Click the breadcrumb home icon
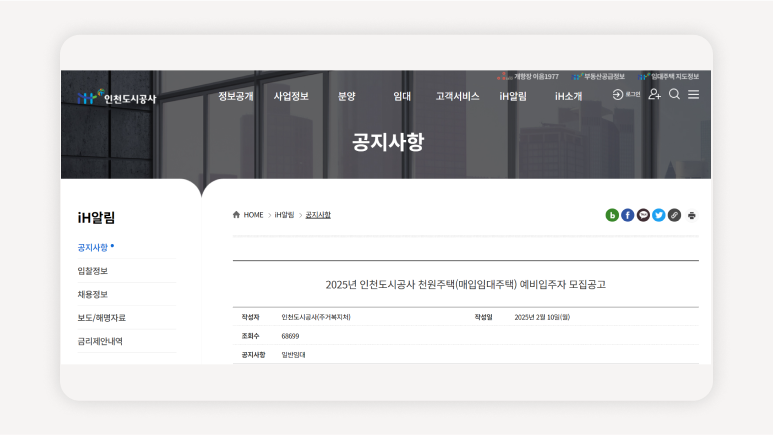Screen dimensions: 773x435 [x=236, y=215]
